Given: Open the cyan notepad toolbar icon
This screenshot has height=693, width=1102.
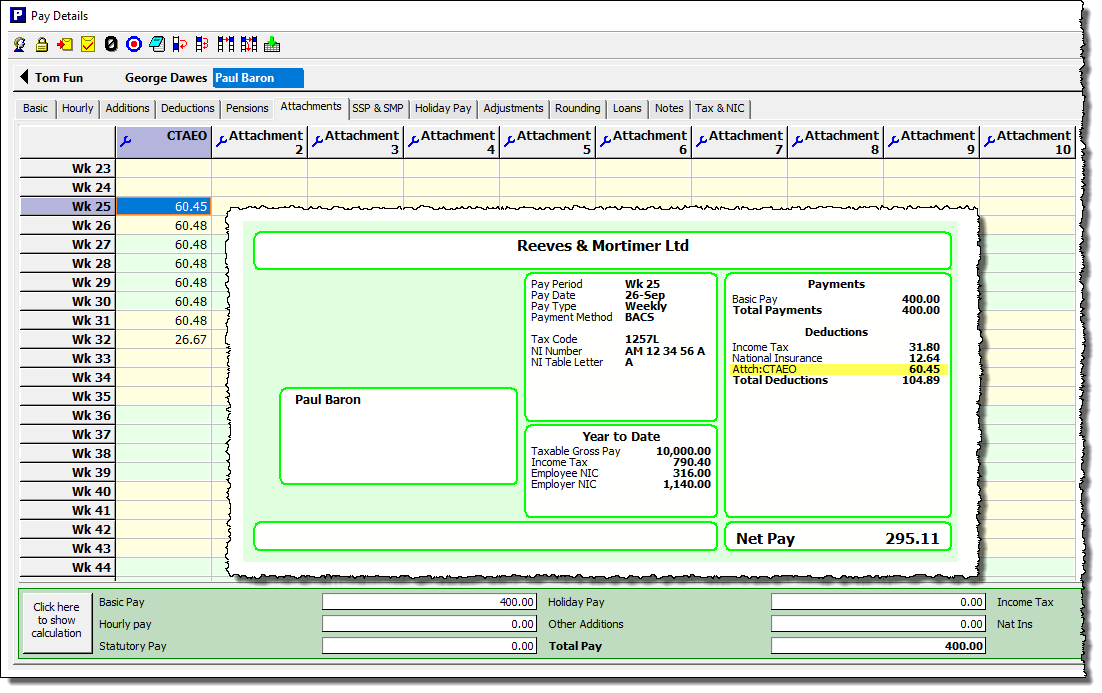Looking at the screenshot, I should (157, 45).
